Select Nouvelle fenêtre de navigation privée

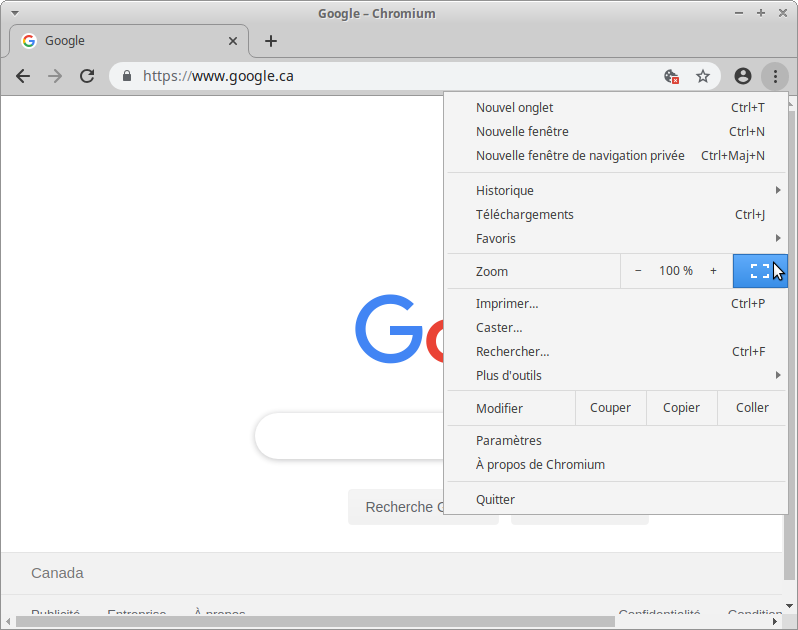[580, 156]
